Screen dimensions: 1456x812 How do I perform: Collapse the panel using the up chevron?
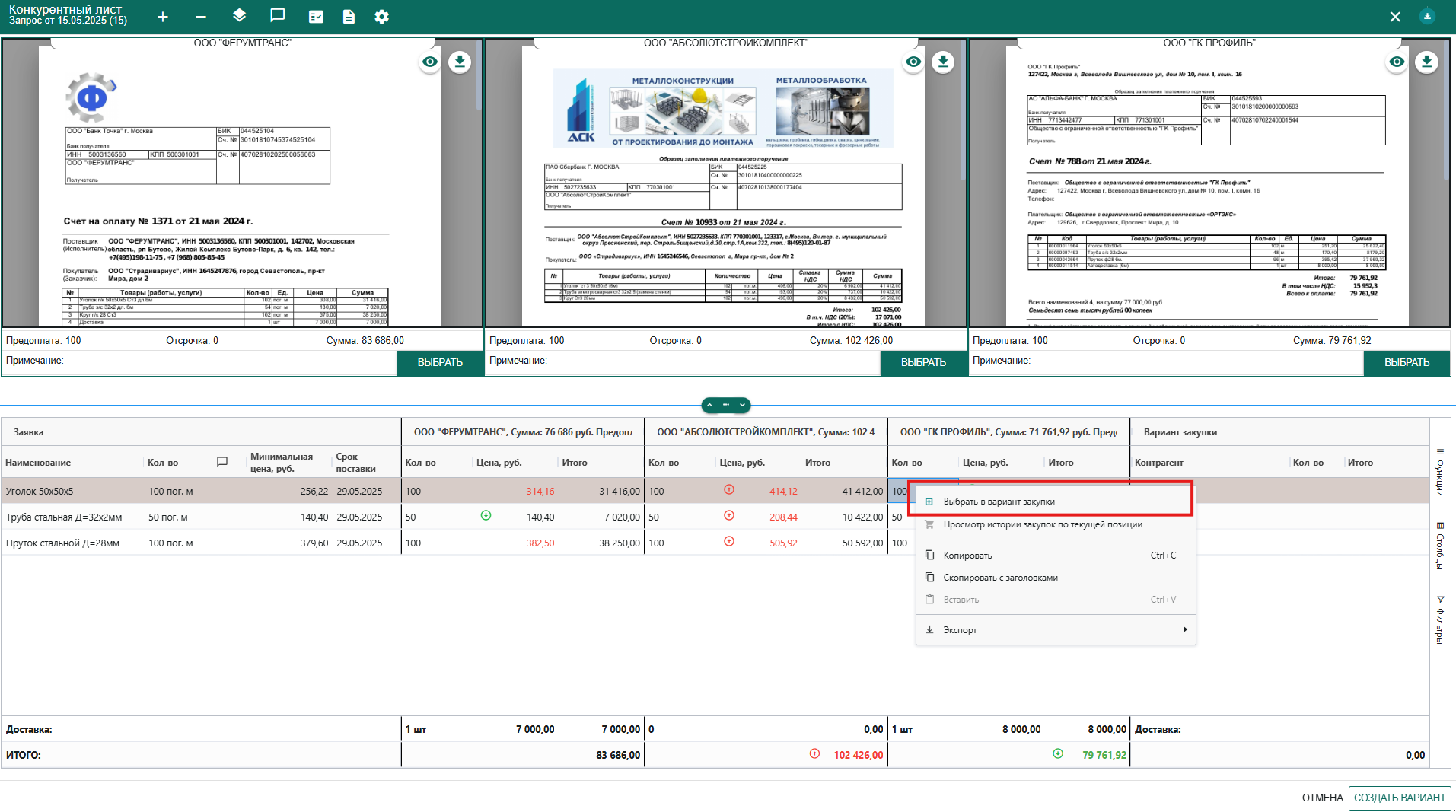click(709, 406)
